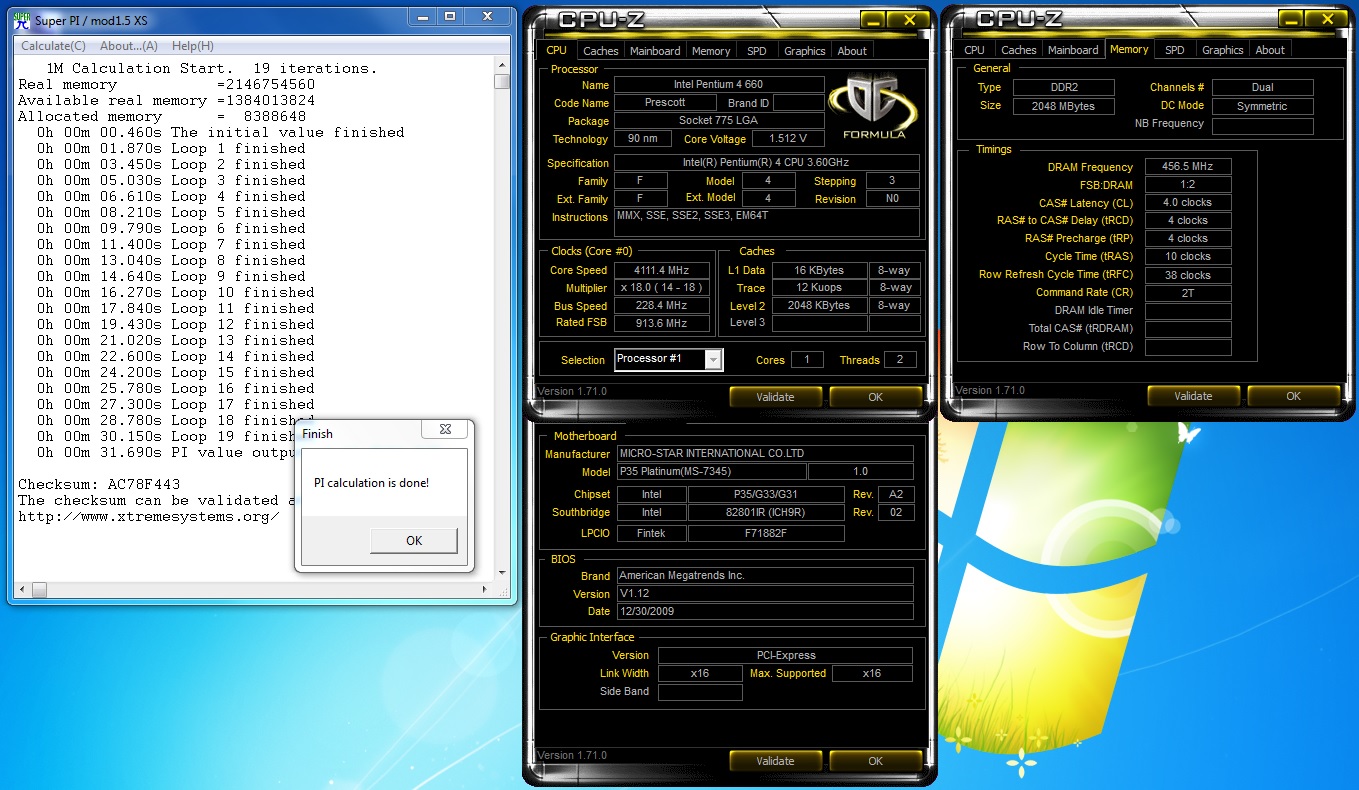This screenshot has width=1359, height=790.
Task: Click the specification 'Intel(R) Pentium(R) 4 CPU 3.60GHz'
Action: (x=767, y=163)
